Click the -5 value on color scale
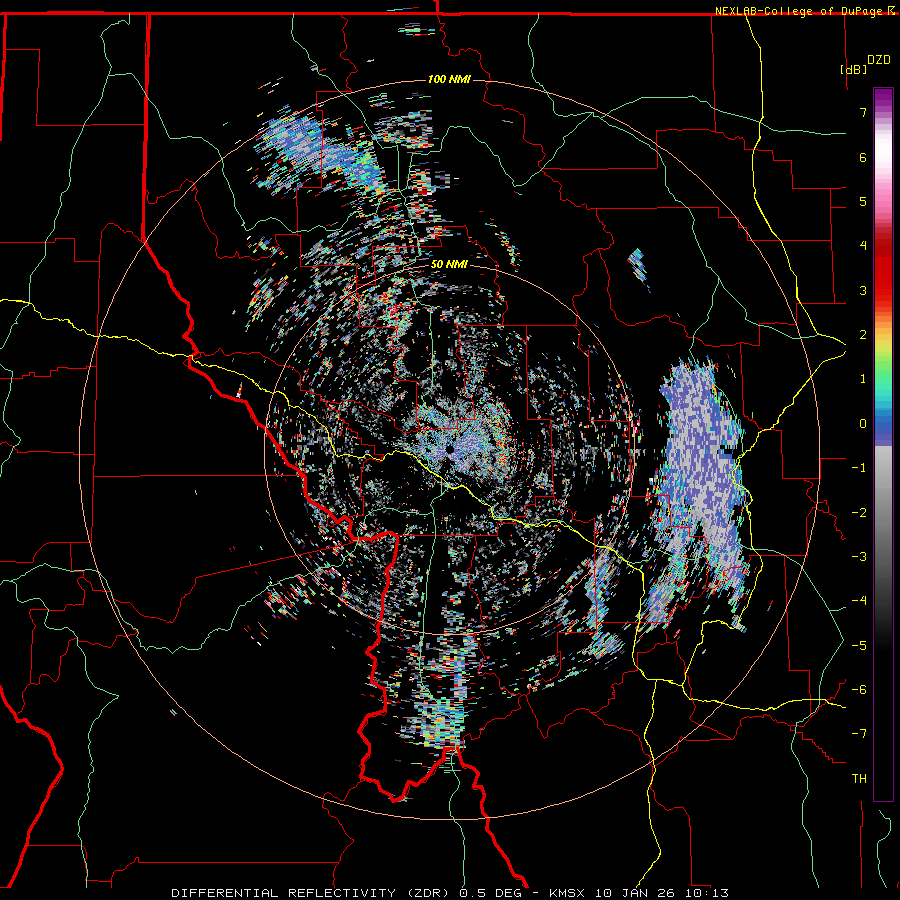This screenshot has width=900, height=900. (x=859, y=646)
